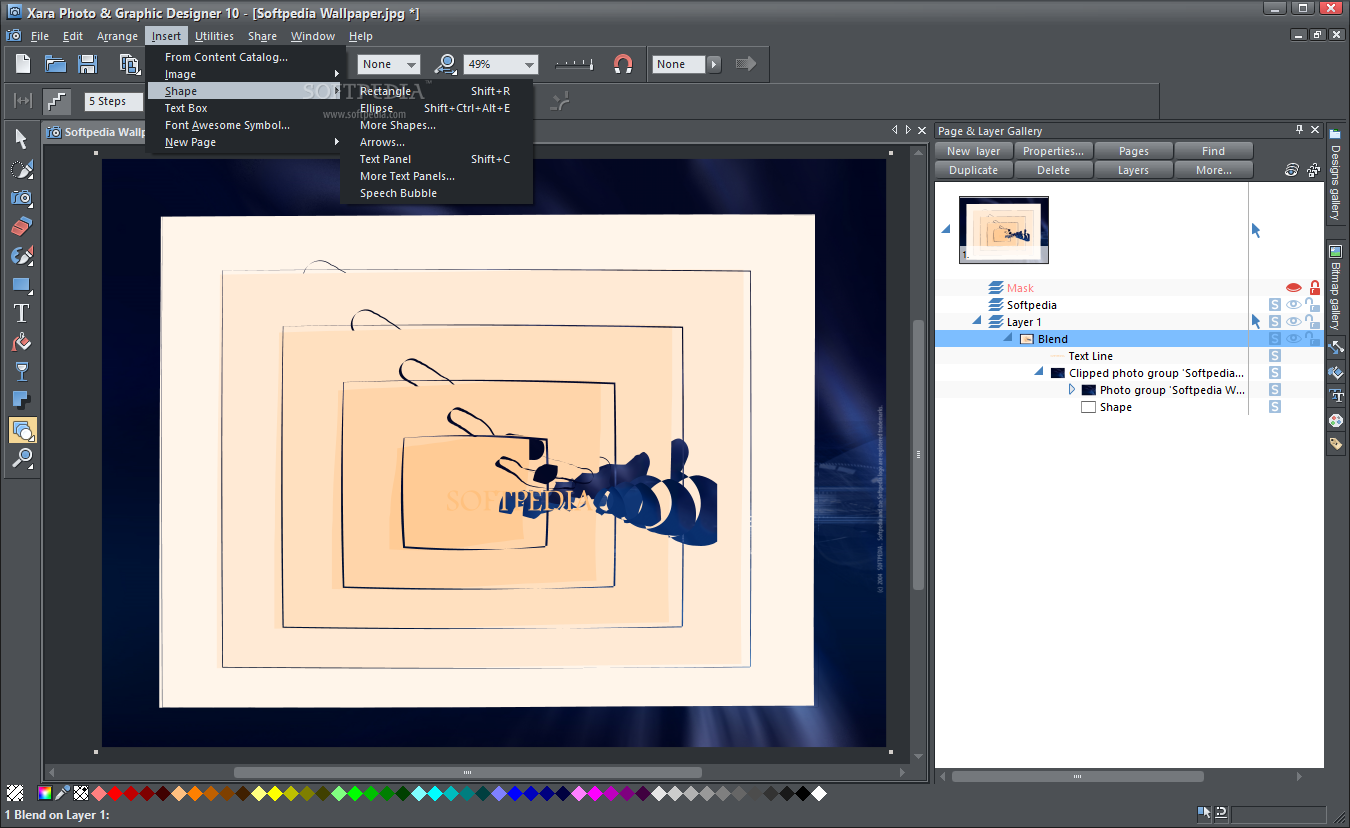Click the bright red color swatch
Screen dimensions: 1350x828
(x=115, y=794)
